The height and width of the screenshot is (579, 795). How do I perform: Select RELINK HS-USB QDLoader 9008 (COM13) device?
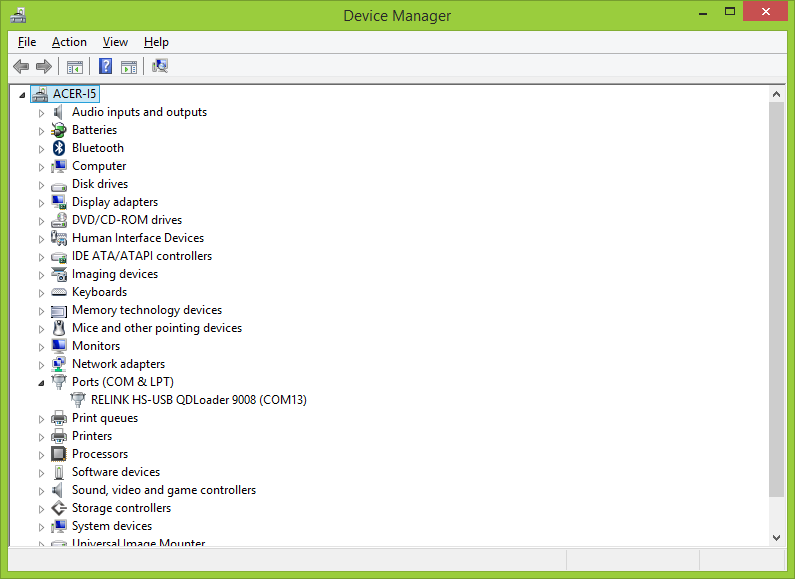click(198, 400)
